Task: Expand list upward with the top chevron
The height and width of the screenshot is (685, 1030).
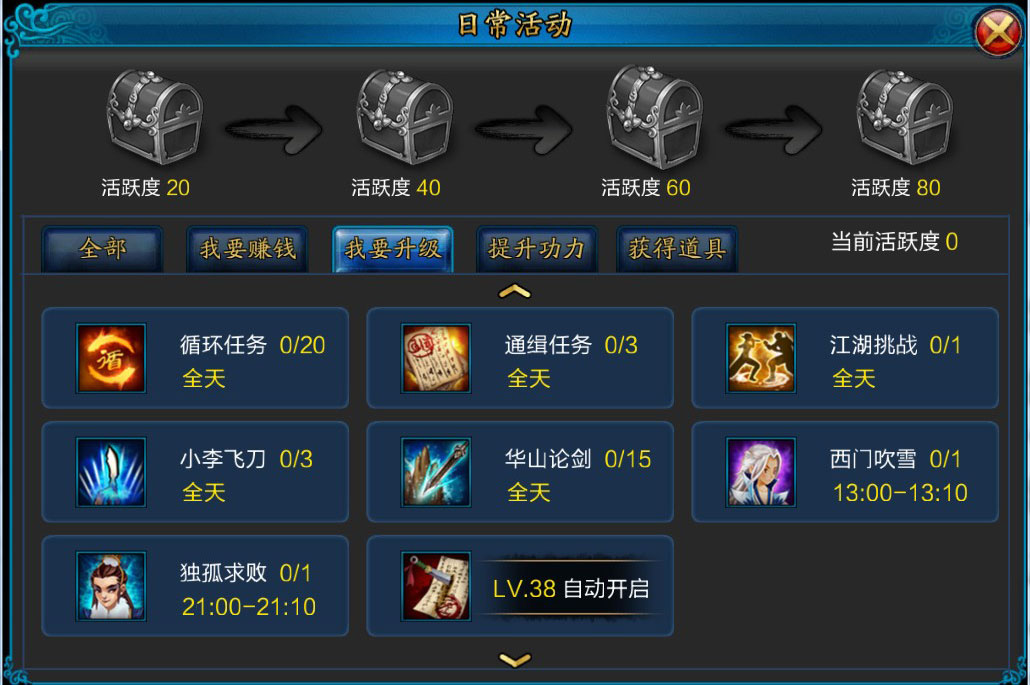Action: [x=514, y=291]
